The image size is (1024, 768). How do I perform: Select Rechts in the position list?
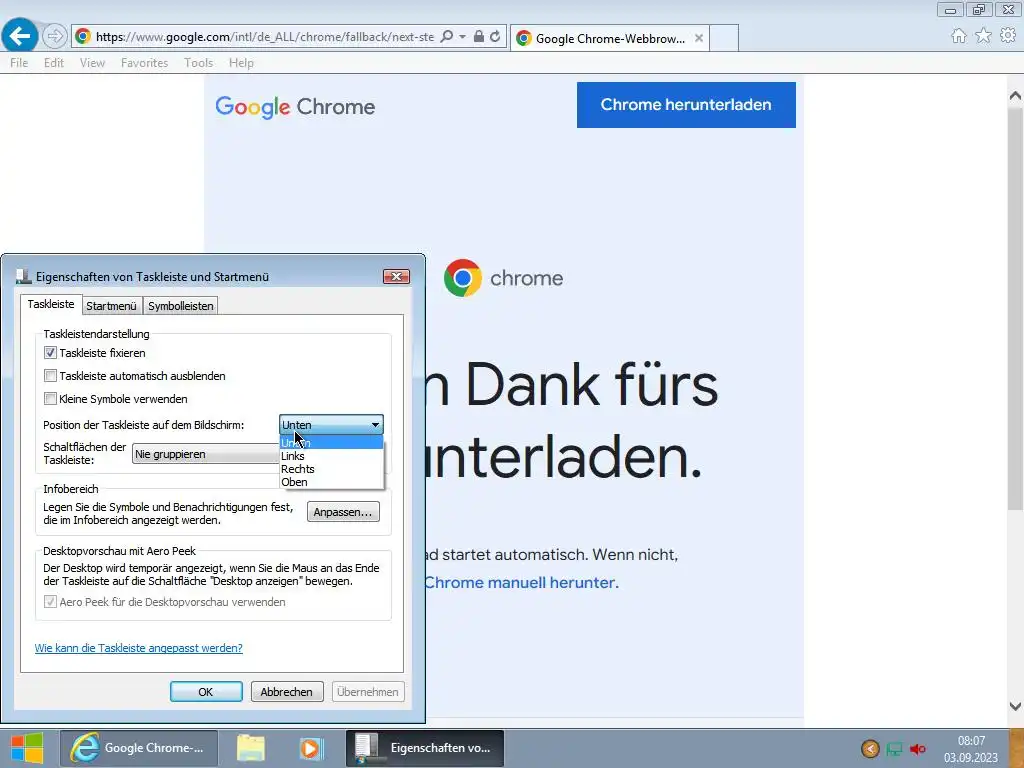click(331, 469)
